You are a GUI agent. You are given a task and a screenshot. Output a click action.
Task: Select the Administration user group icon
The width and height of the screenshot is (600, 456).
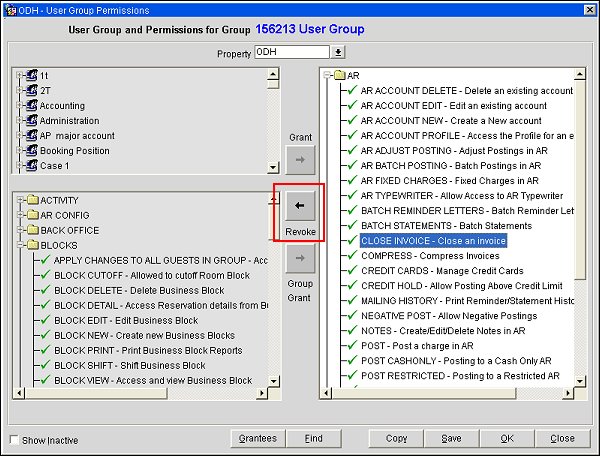(30, 120)
